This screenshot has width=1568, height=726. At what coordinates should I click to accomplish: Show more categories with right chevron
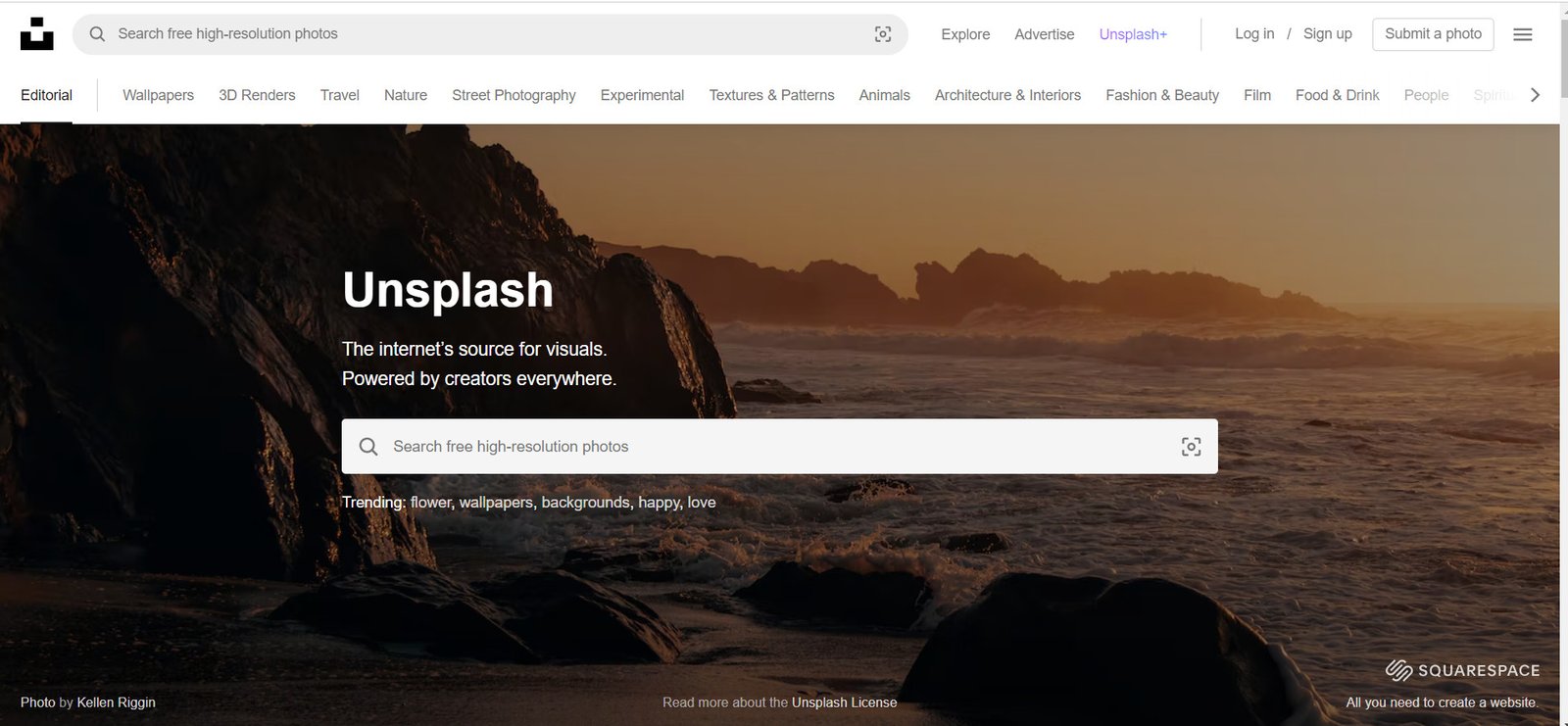click(1536, 95)
